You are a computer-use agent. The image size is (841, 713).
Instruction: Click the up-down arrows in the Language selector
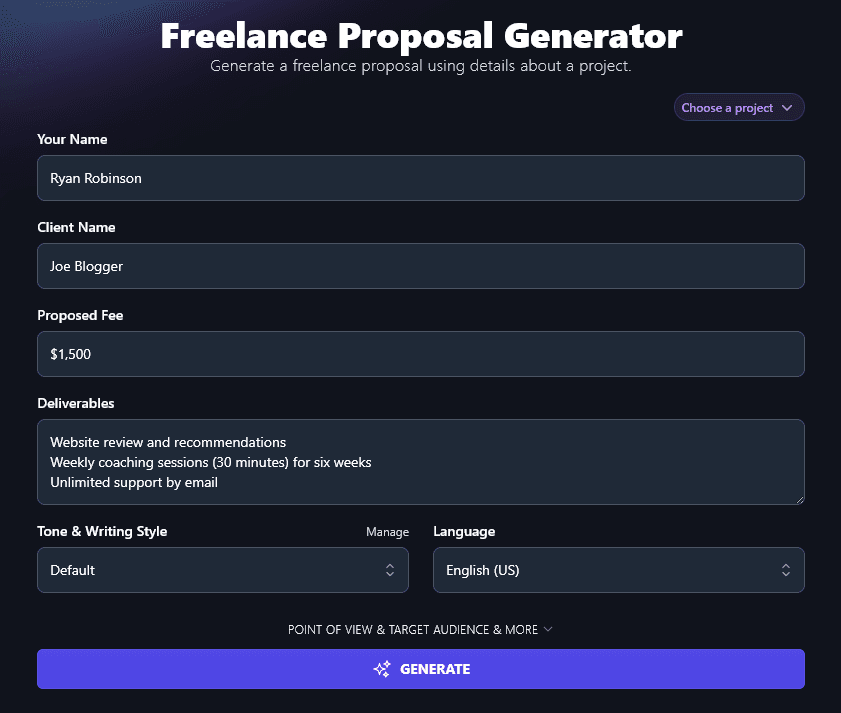pos(787,570)
